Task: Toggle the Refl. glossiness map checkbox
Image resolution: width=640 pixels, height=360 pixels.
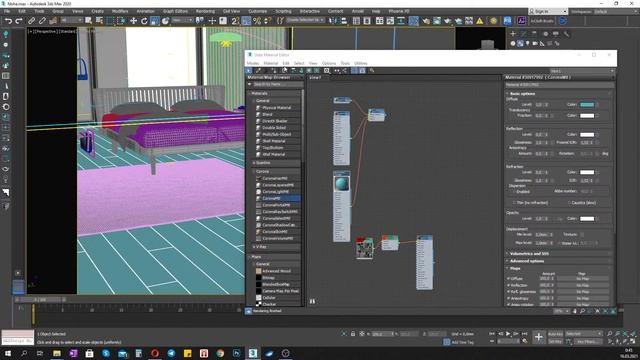Action: pyautogui.click(x=509, y=292)
